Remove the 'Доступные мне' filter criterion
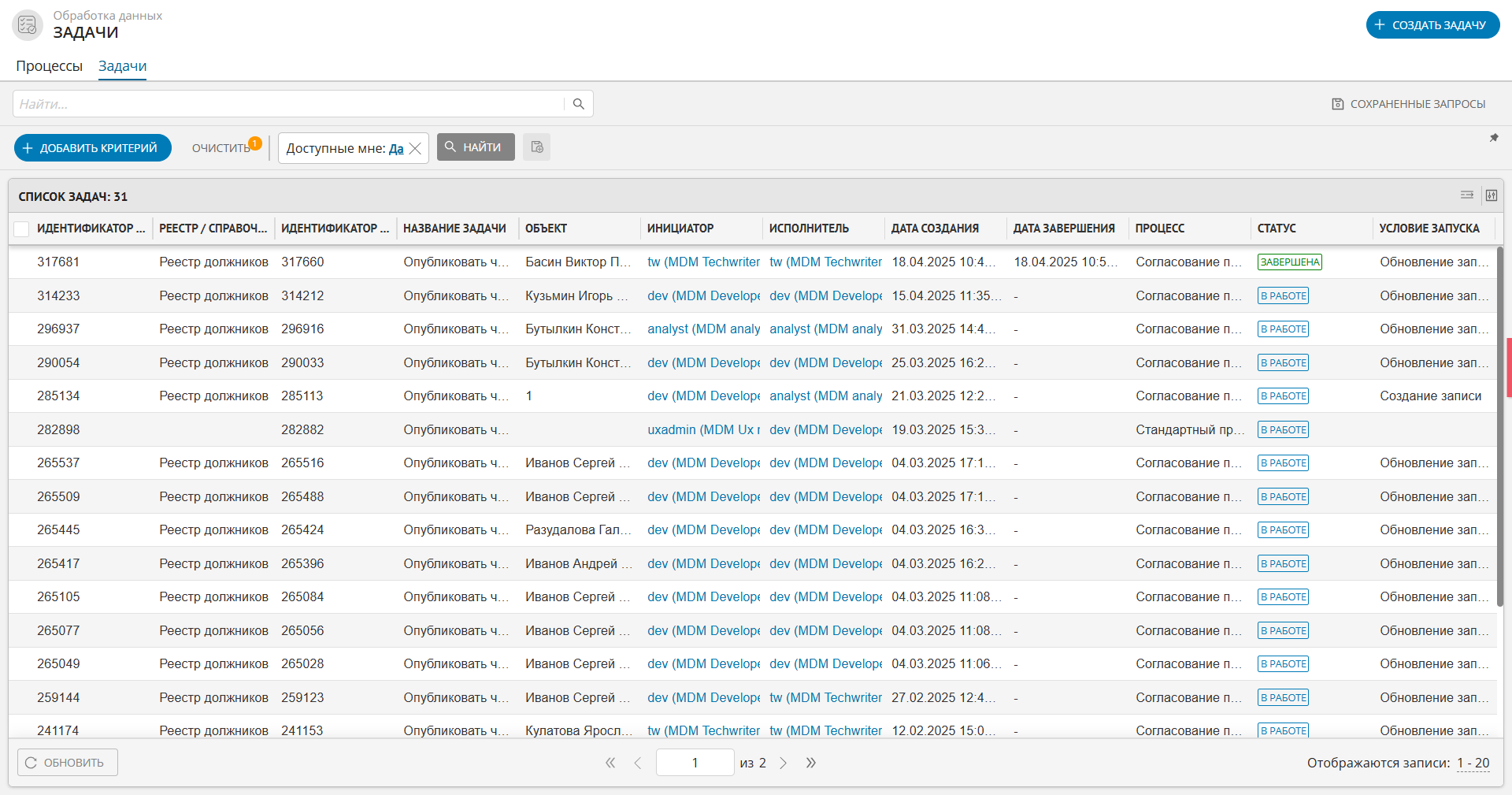The width and height of the screenshot is (1512, 795). click(x=416, y=149)
